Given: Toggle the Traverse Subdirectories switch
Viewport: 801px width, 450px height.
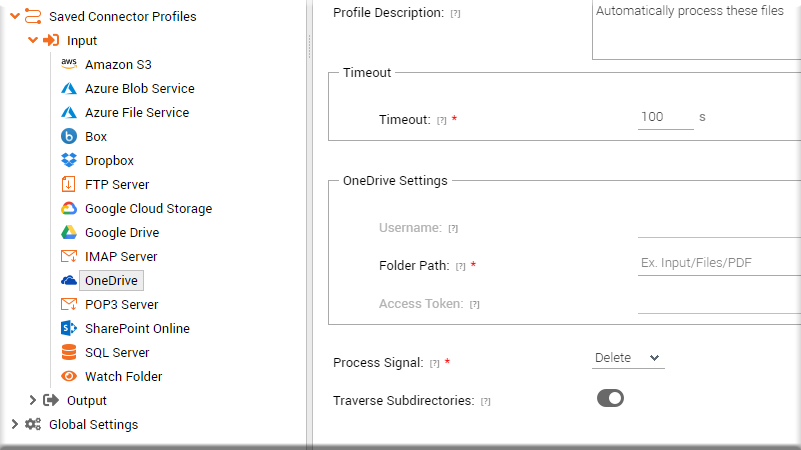Looking at the screenshot, I should tap(610, 398).
